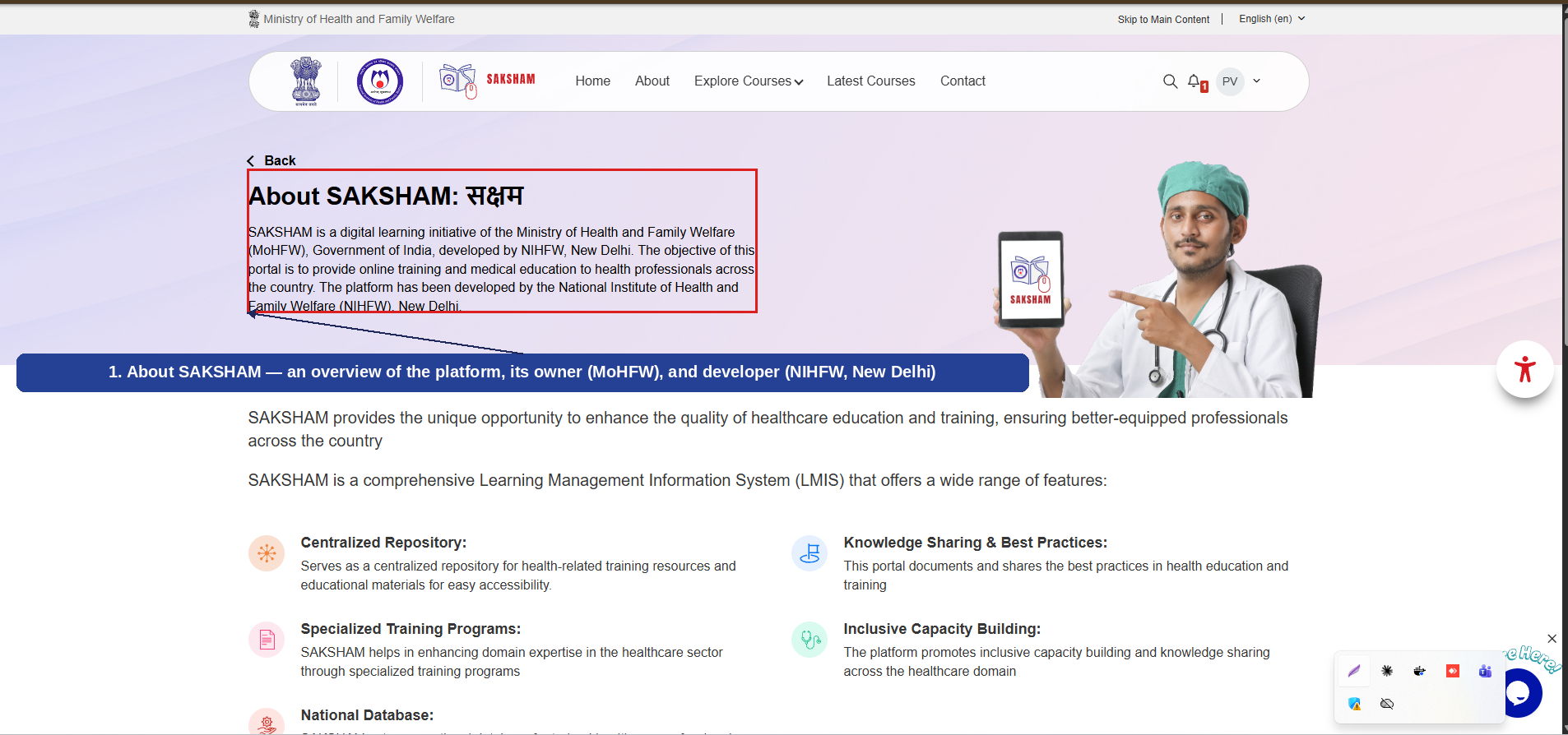Click the SAKSHAM logo in the navbar
This screenshot has height=735, width=1568.
(x=488, y=81)
